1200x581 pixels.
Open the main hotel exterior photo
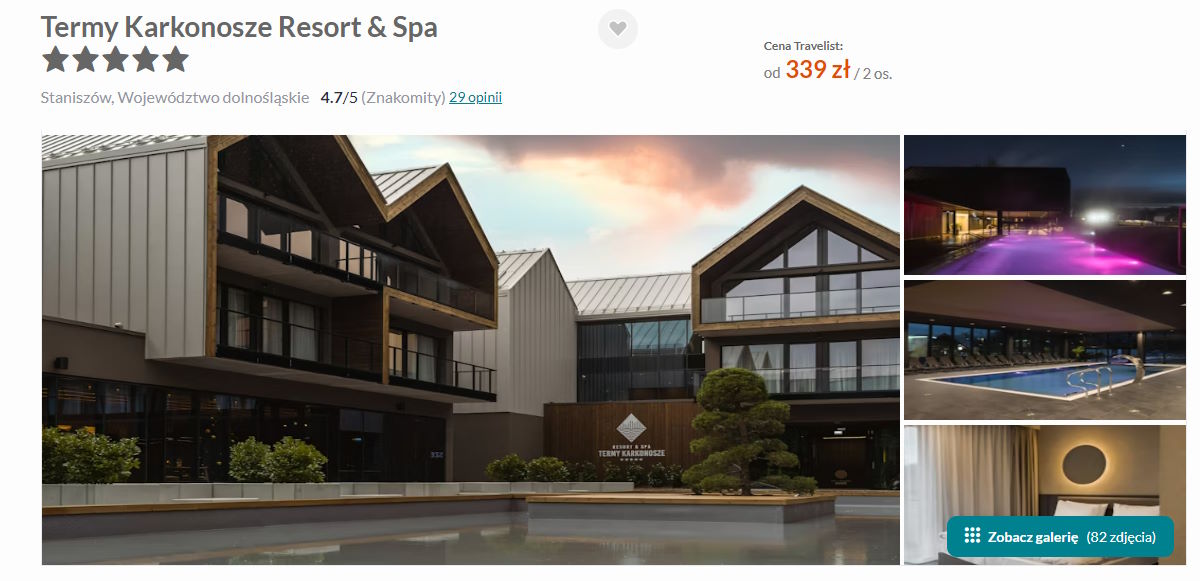tap(471, 350)
